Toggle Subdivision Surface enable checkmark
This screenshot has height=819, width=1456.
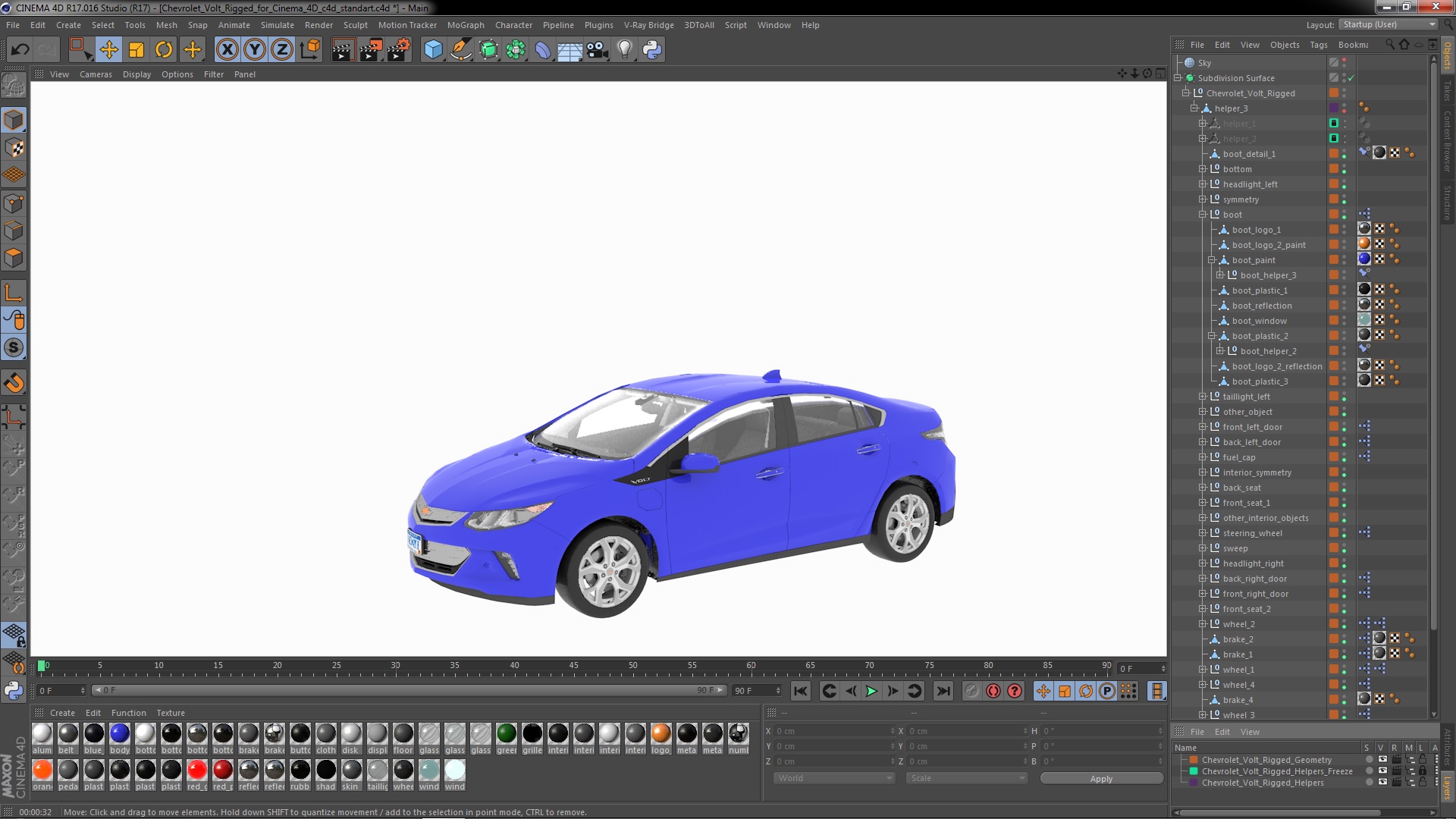[x=1351, y=78]
